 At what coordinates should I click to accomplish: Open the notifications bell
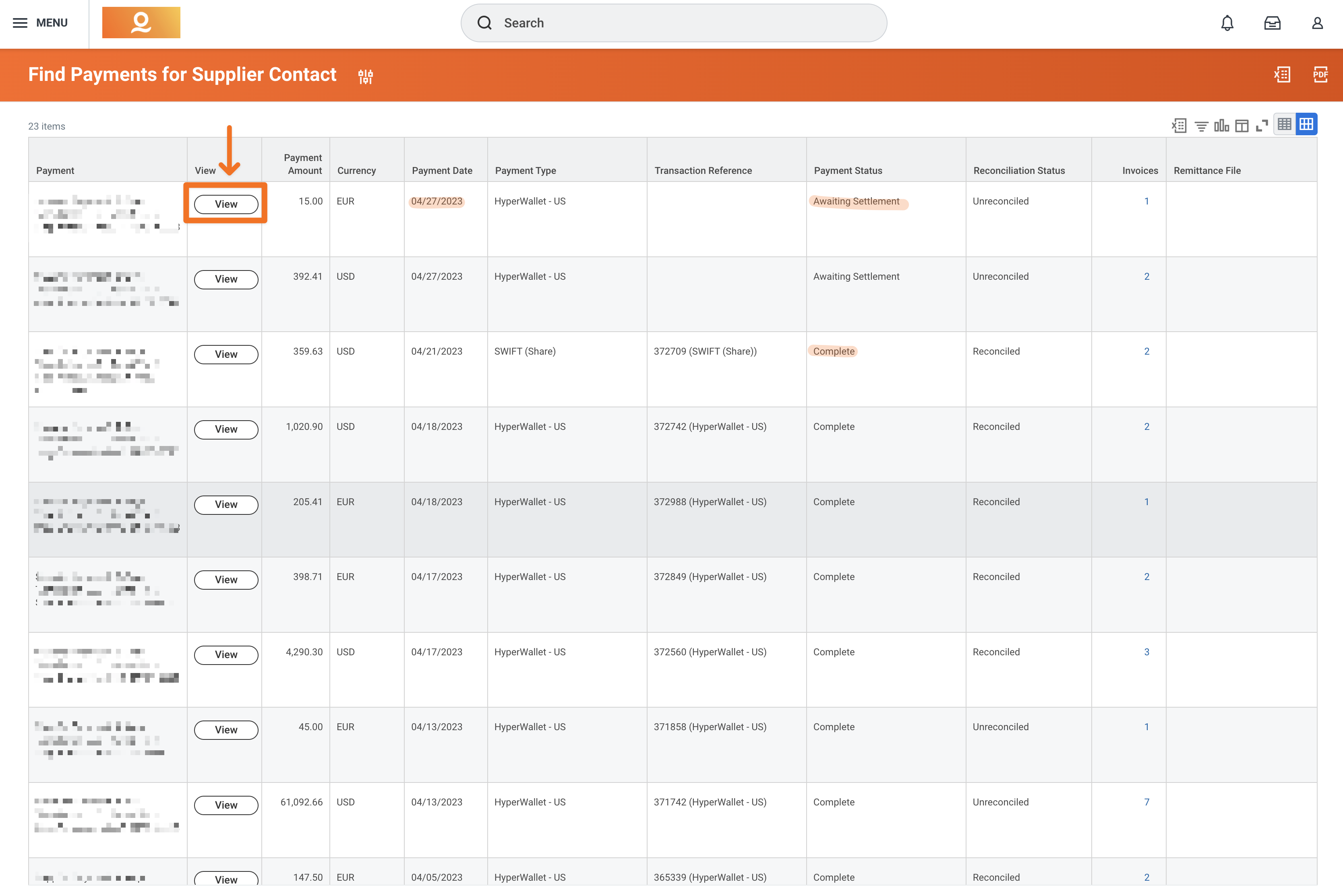tap(1227, 23)
